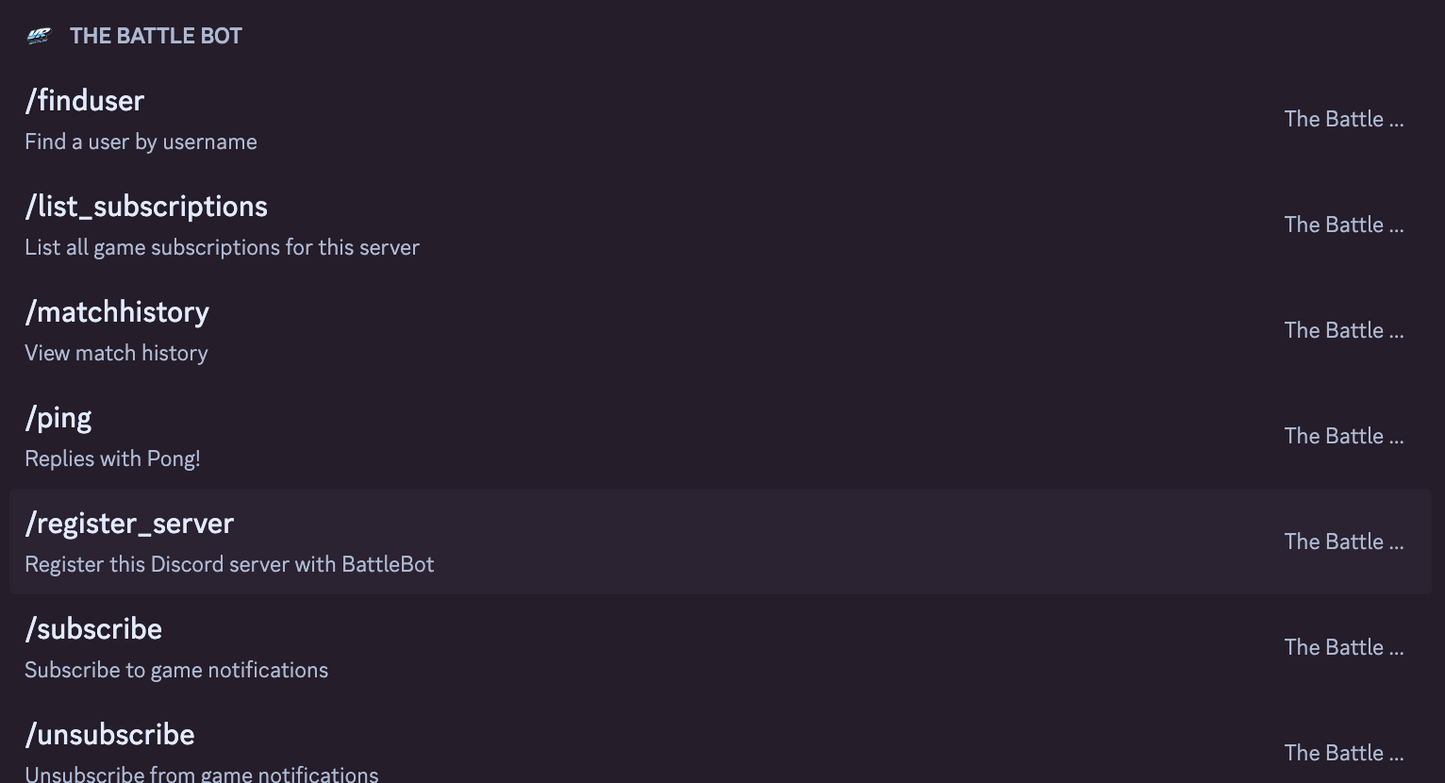This screenshot has width=1445, height=783.
Task: Click The Battle label beside /register_server
Action: coord(1344,542)
